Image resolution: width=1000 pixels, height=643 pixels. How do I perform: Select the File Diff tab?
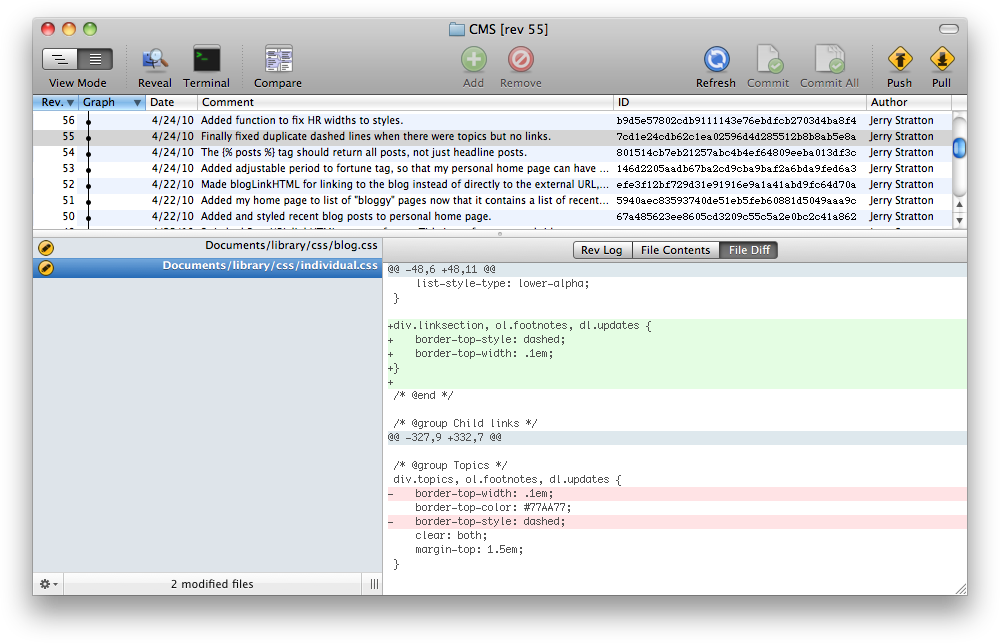[748, 250]
